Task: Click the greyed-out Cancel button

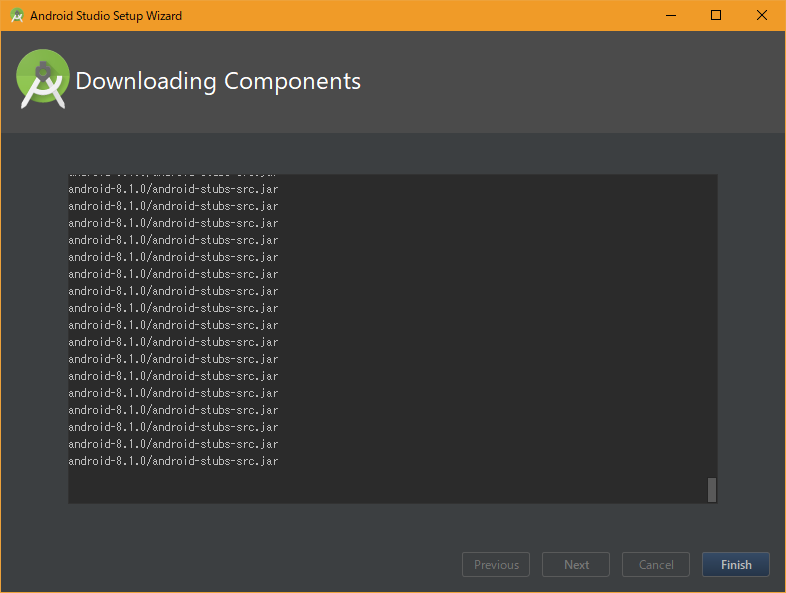Action: point(656,565)
